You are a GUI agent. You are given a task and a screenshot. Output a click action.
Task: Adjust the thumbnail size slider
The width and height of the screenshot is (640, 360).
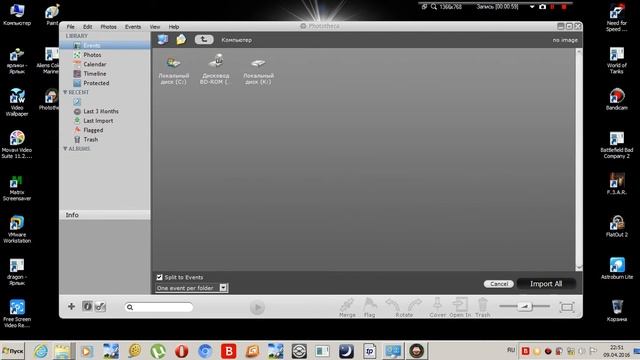point(524,306)
